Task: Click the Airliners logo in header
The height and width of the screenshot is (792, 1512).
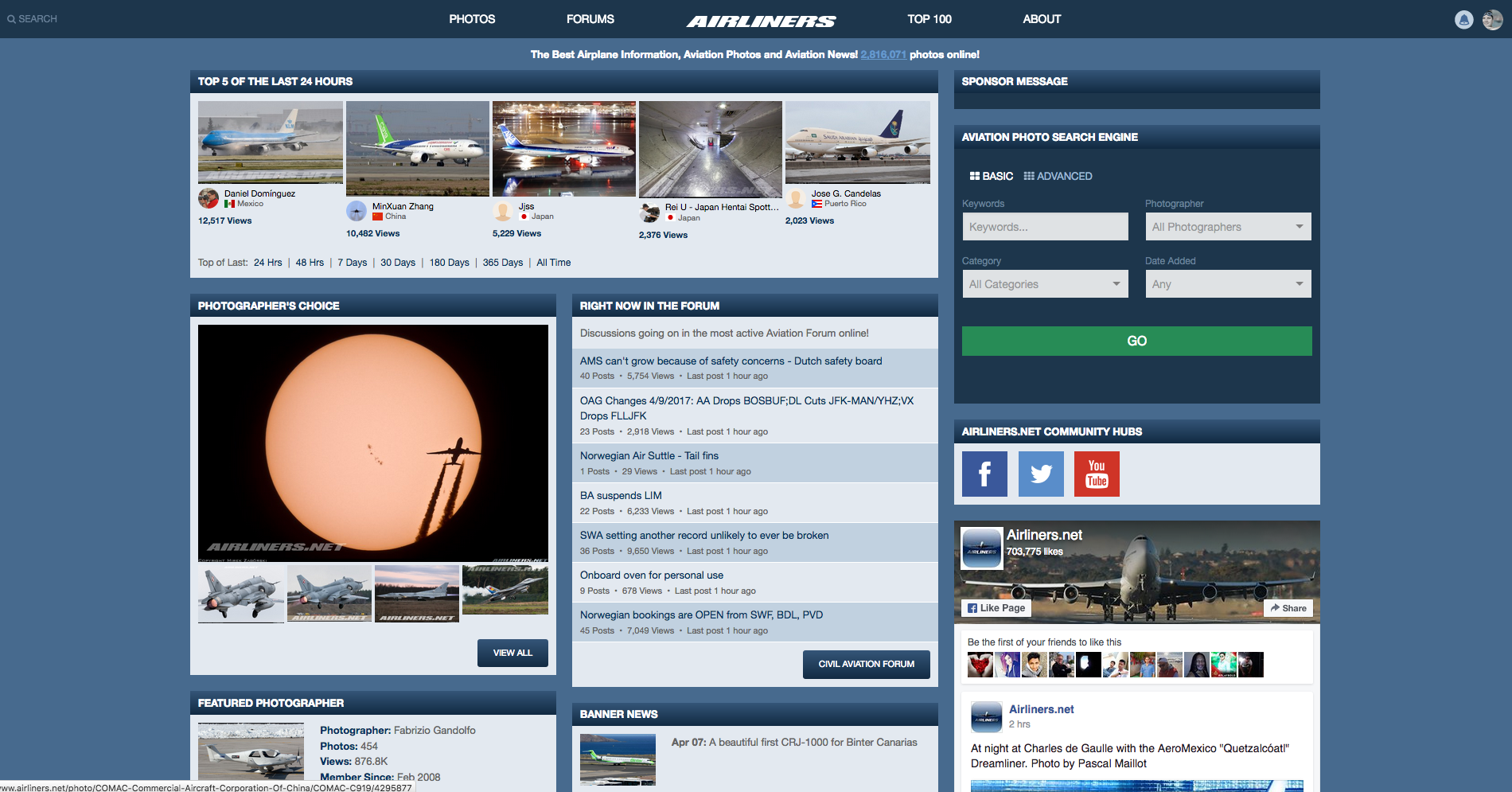Action: point(762,21)
